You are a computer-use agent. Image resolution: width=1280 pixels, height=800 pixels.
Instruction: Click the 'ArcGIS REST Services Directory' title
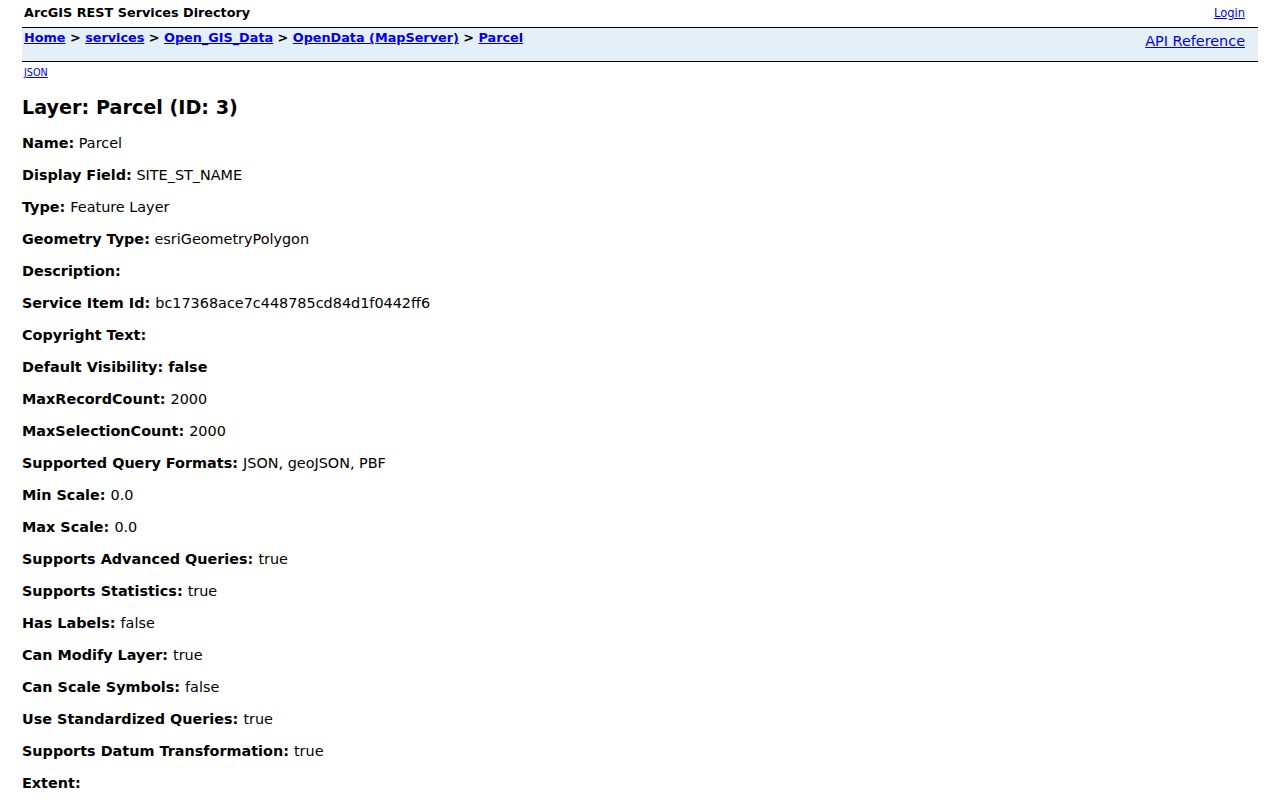(137, 13)
